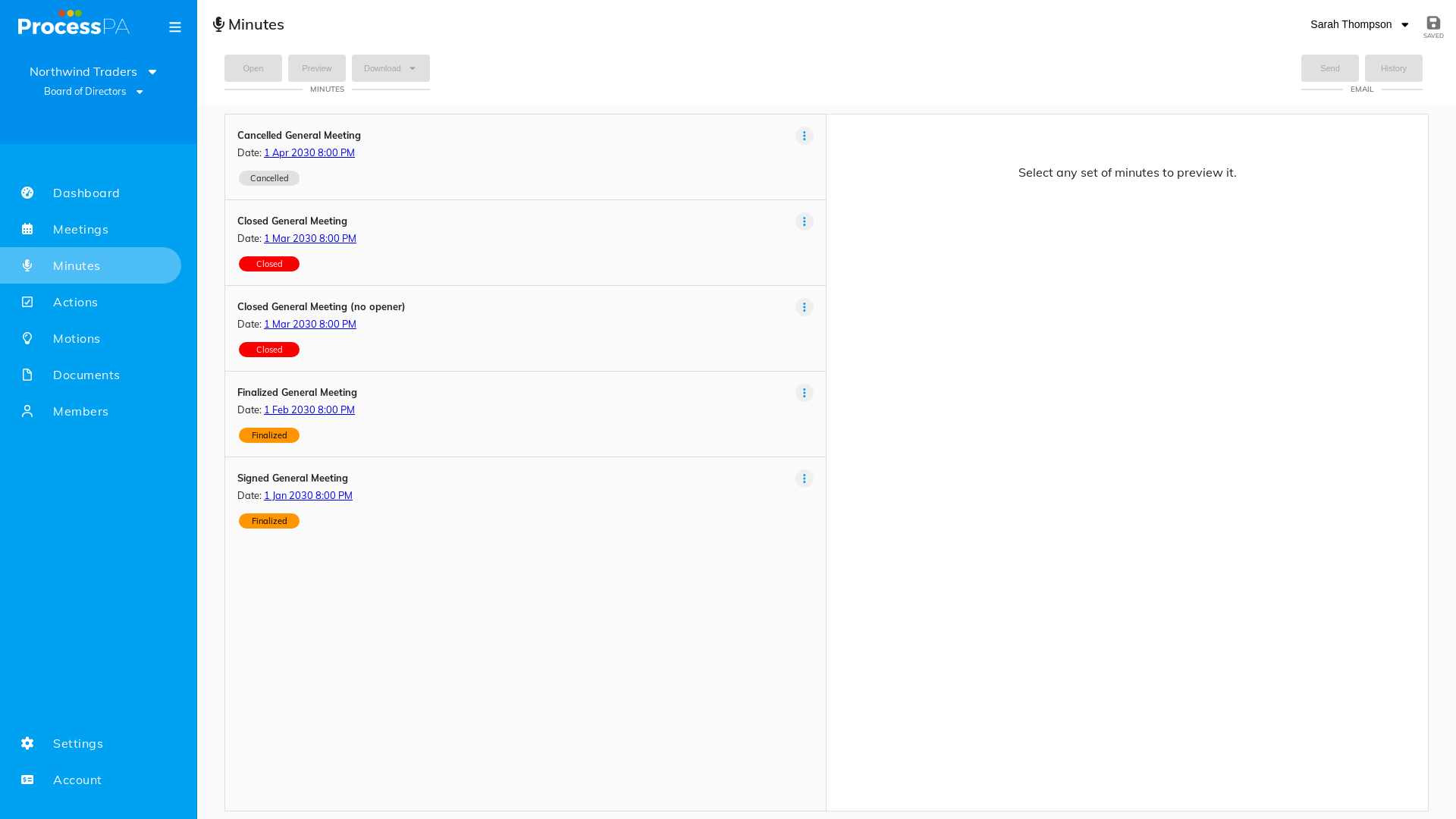The height and width of the screenshot is (819, 1456).
Task: Open date link of Closed General Meeting (no opener)
Action: click(x=310, y=324)
